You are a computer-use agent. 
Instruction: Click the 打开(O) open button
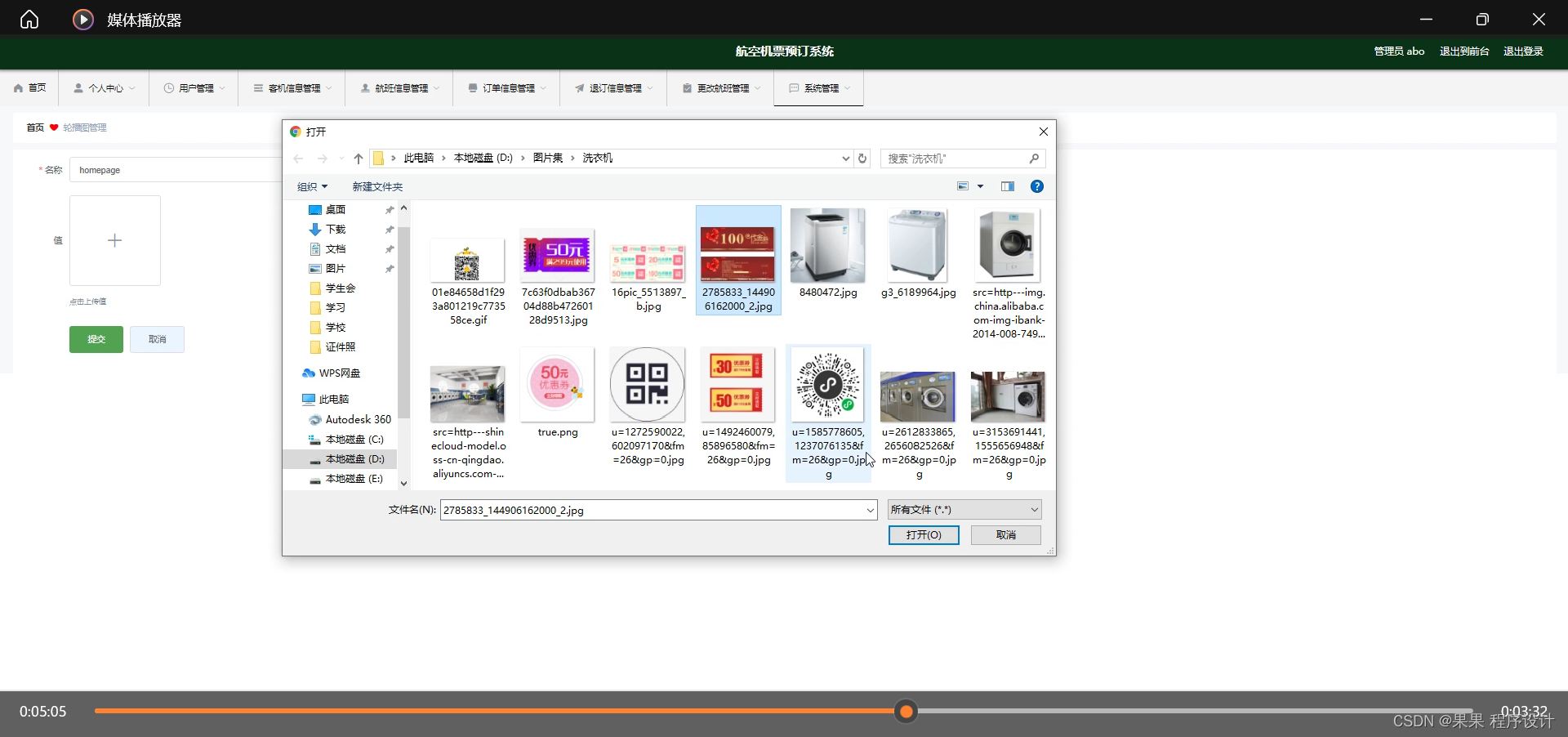click(x=924, y=535)
